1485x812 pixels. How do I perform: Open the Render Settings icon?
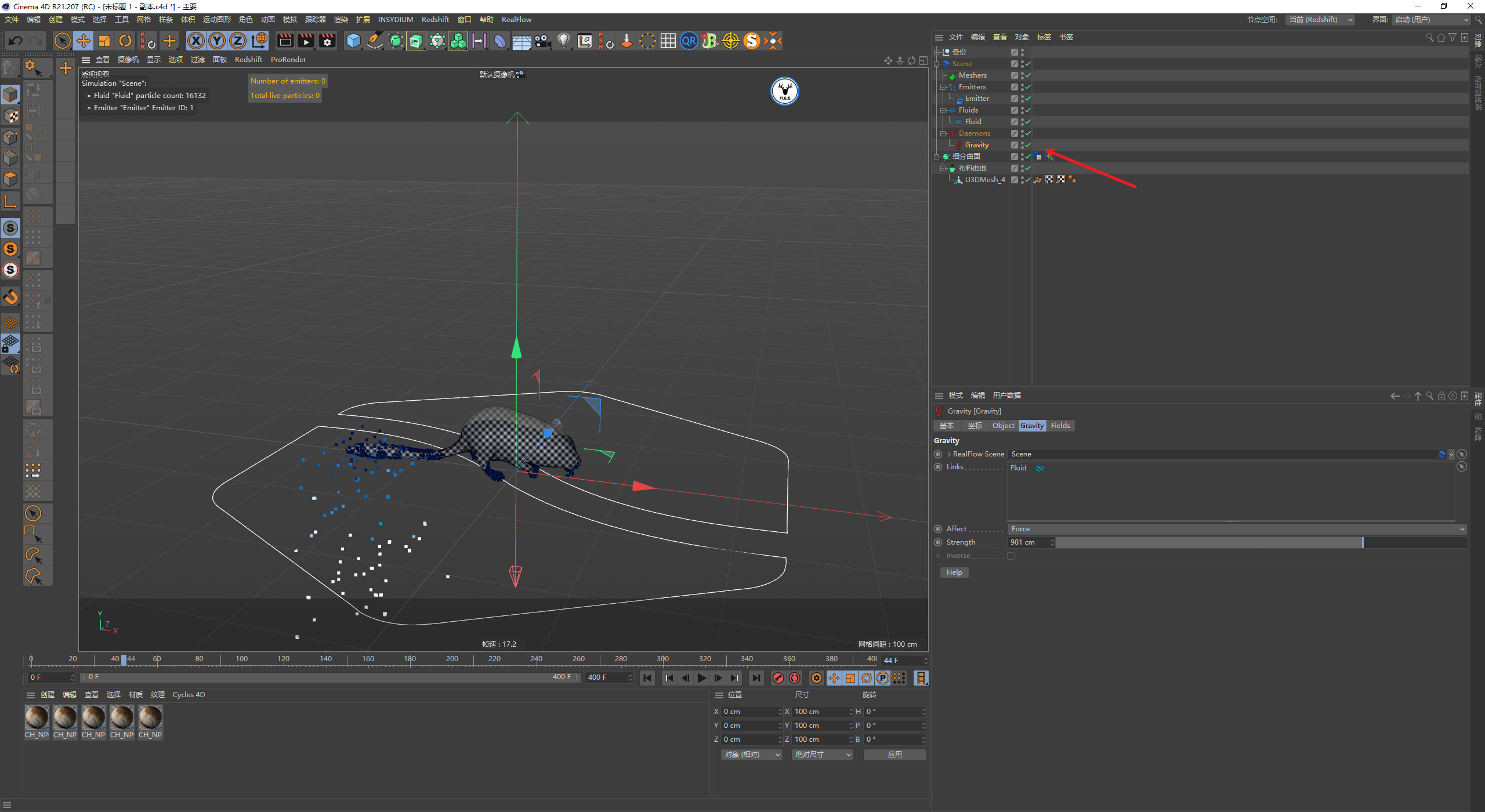[x=327, y=41]
